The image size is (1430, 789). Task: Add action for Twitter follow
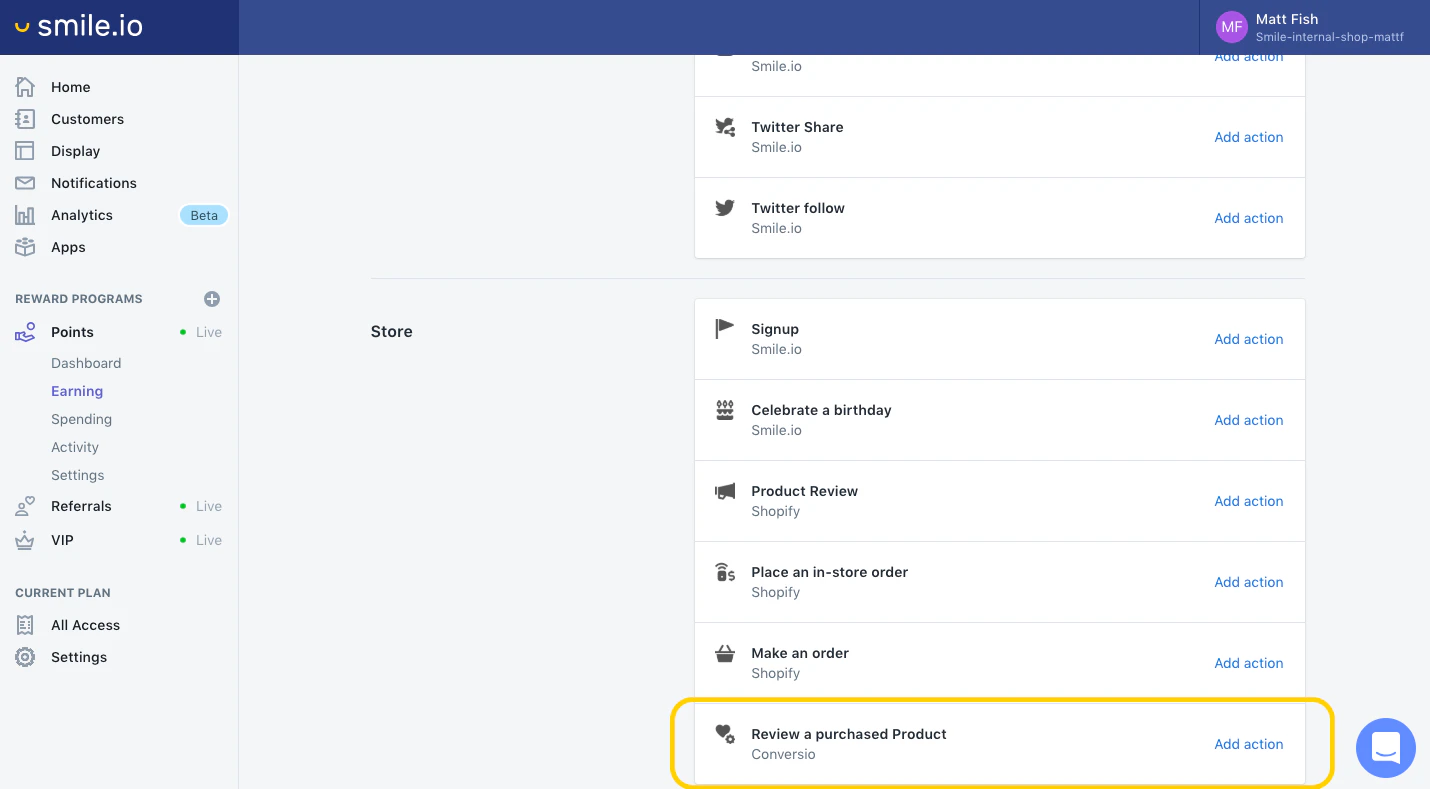coord(1249,218)
